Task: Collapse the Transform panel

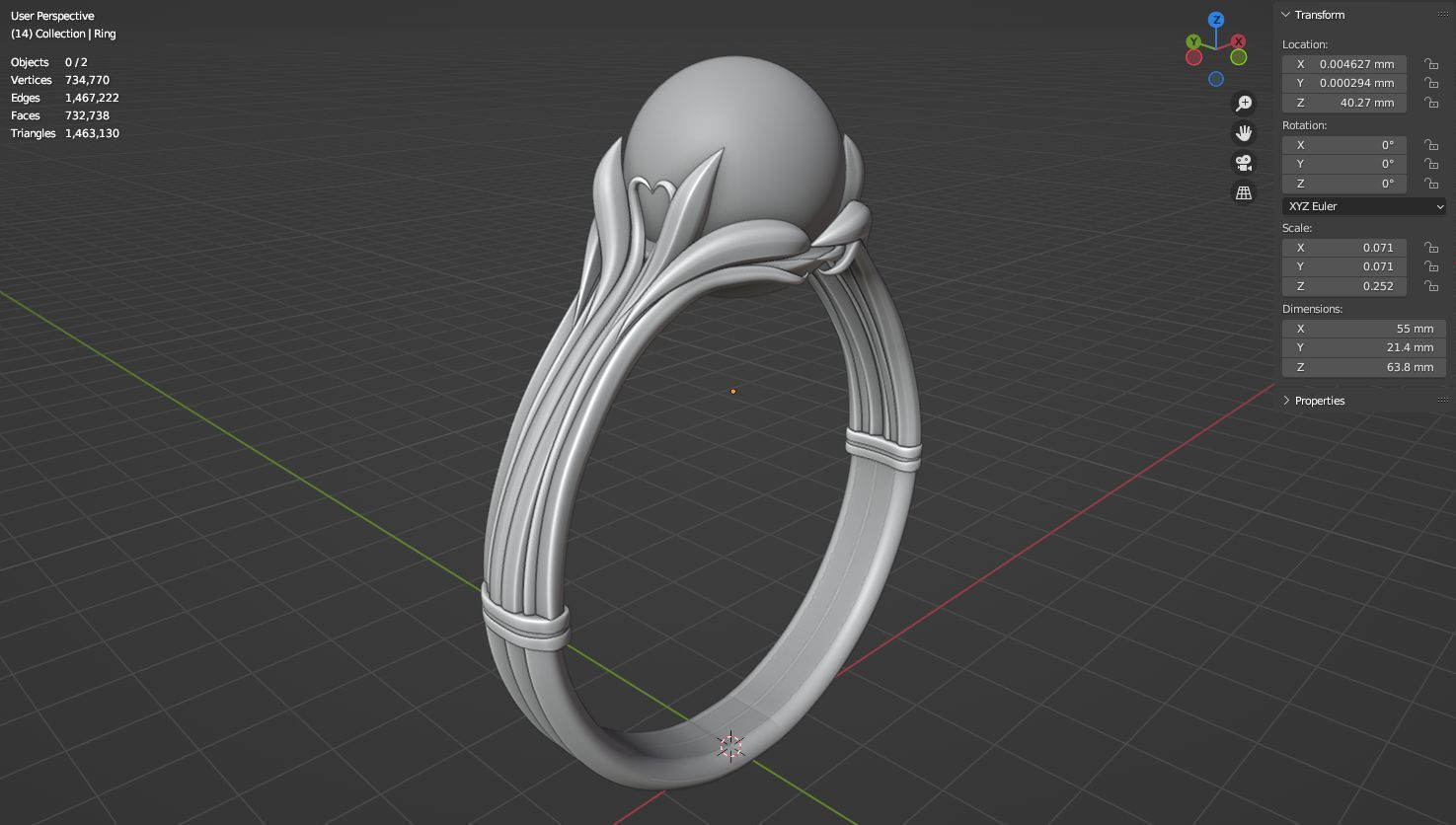Action: pos(1286,15)
